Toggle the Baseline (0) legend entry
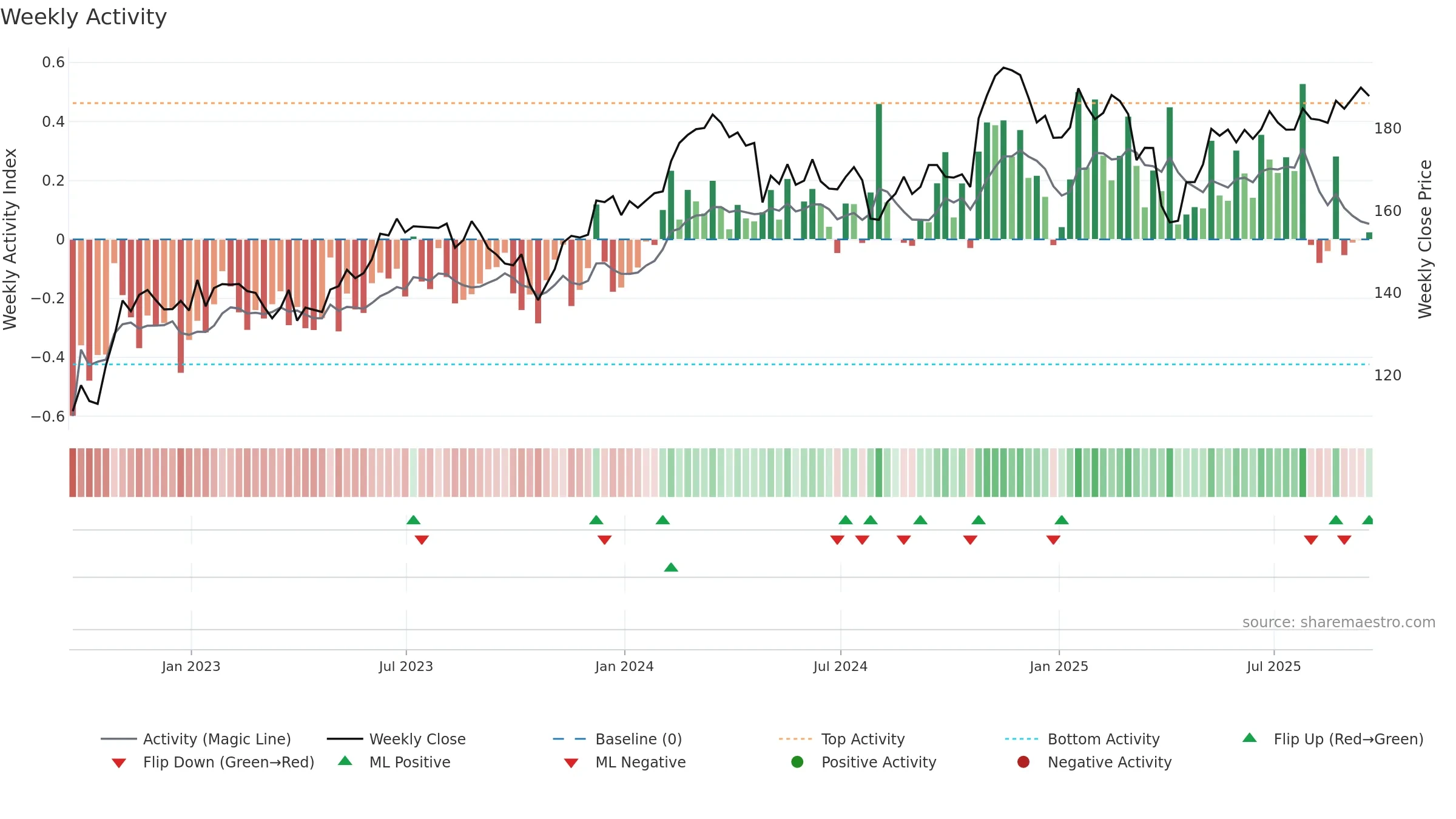This screenshot has width=1456, height=819. coord(618,739)
